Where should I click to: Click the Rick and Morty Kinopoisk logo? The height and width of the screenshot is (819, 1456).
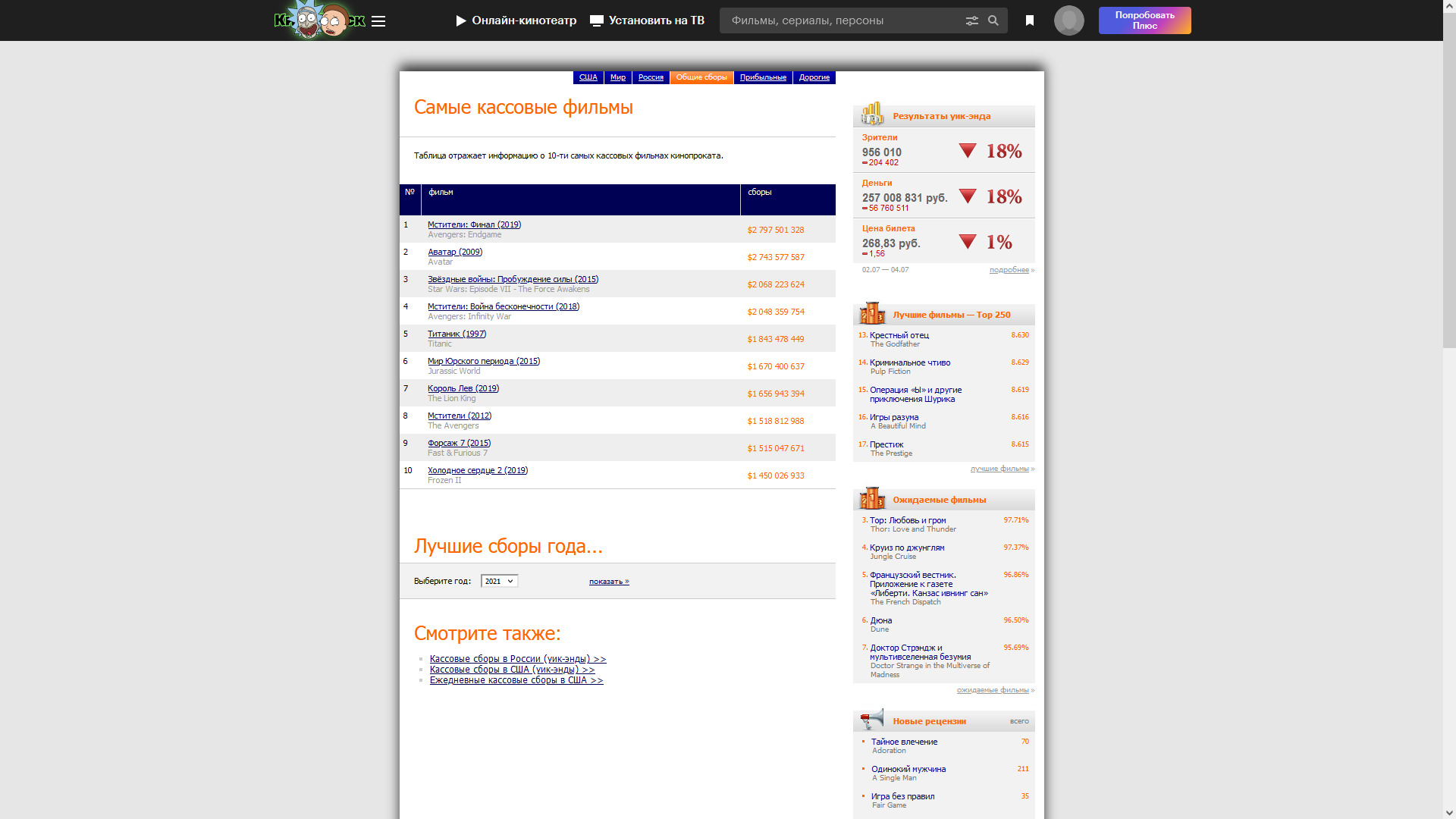pyautogui.click(x=319, y=20)
